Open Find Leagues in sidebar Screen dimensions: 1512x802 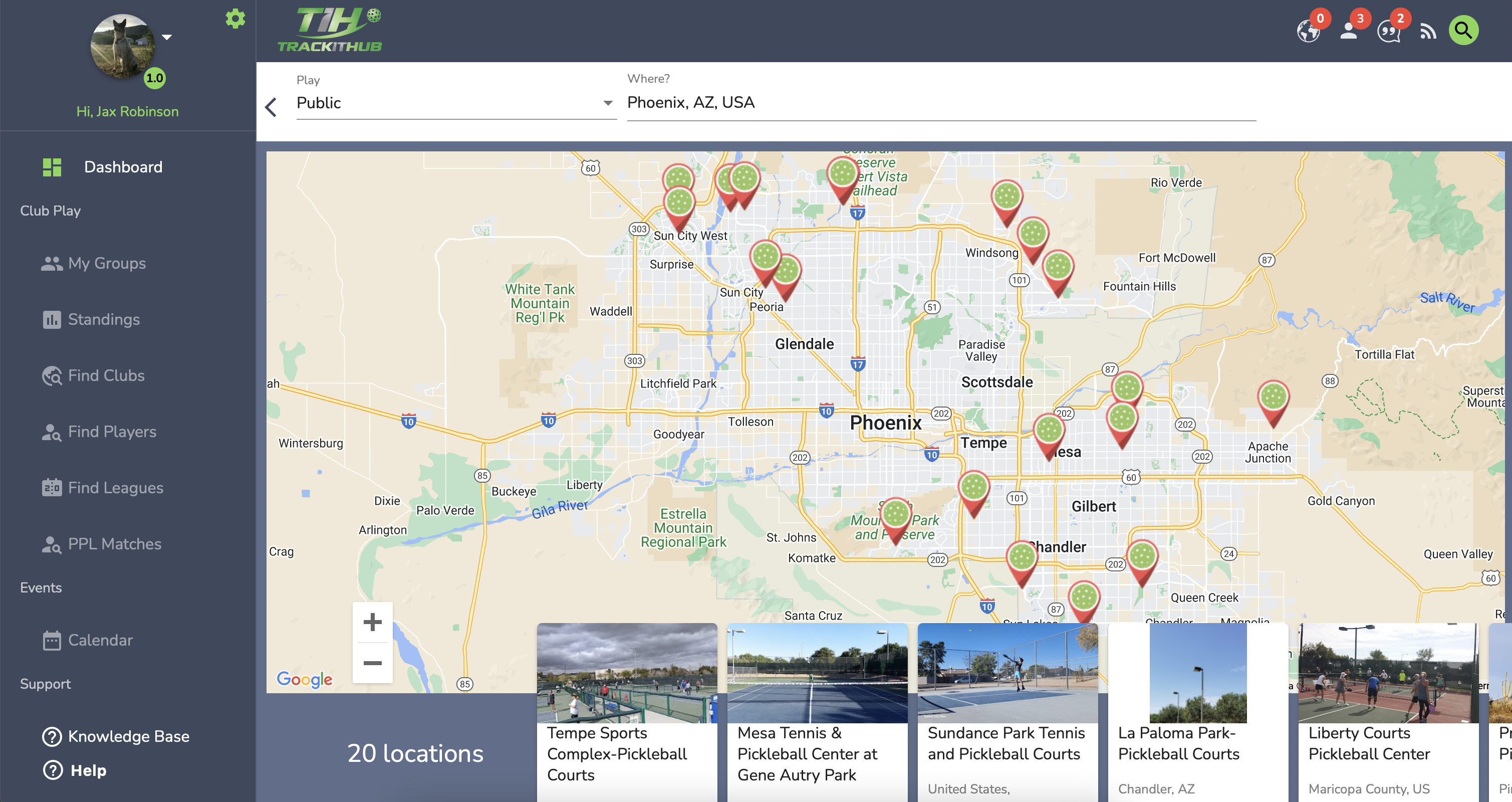[x=115, y=487]
